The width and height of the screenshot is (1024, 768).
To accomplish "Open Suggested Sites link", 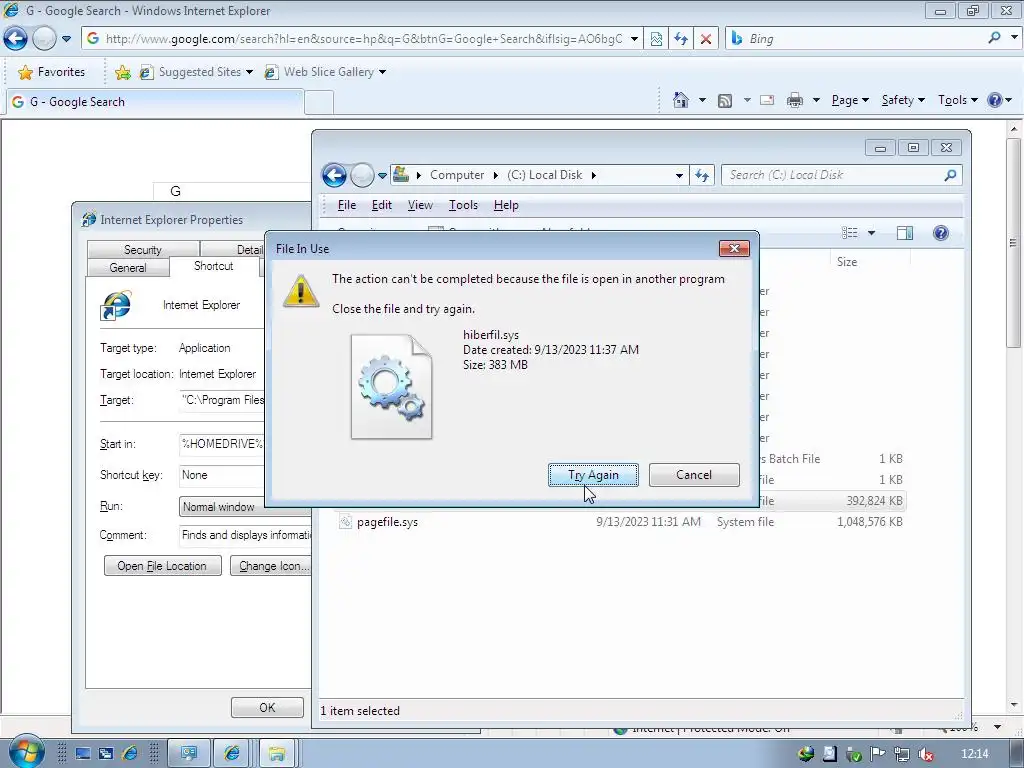I will (195, 72).
